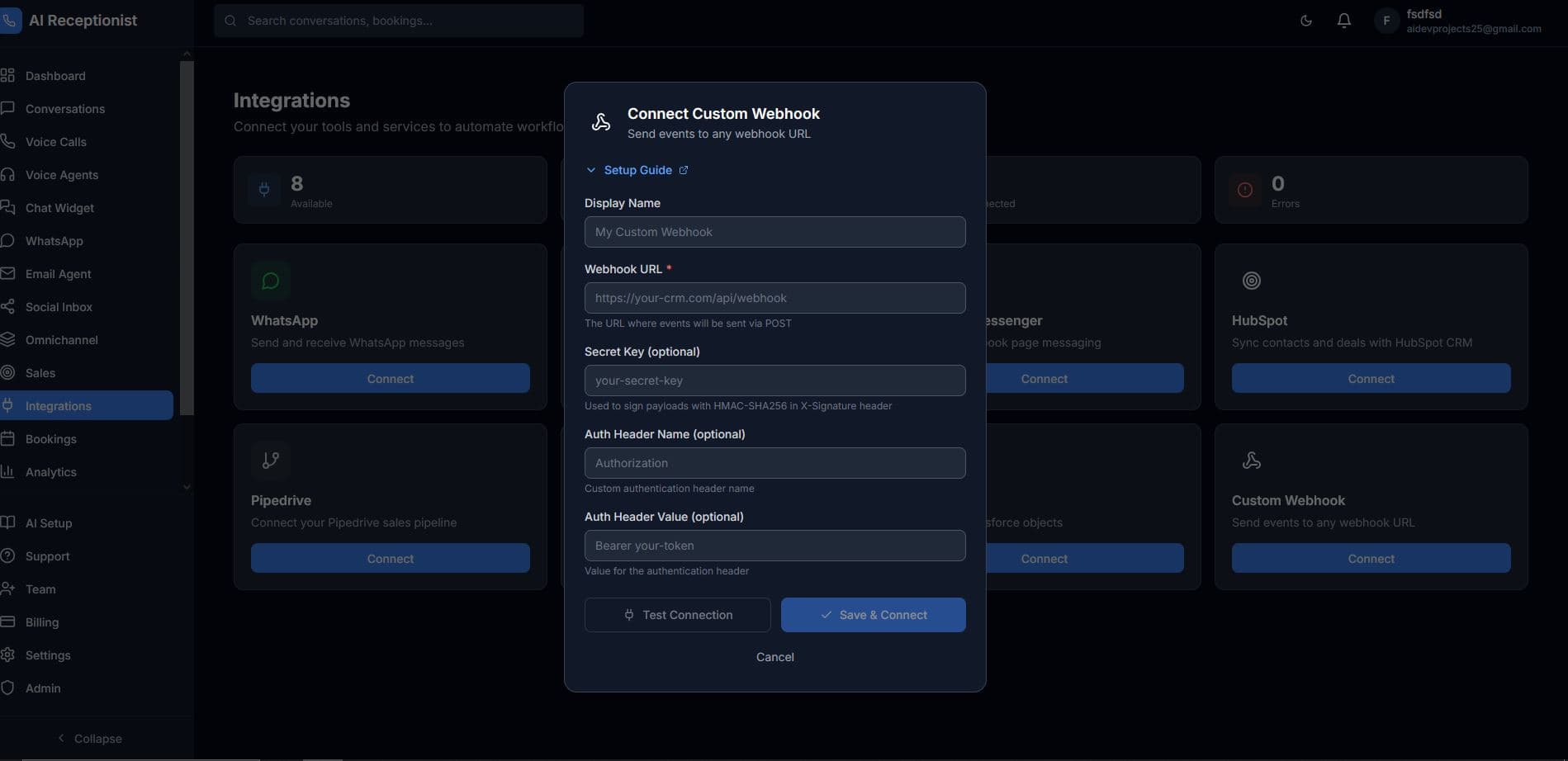Select the Voice Agents icon in sidebar
This screenshot has width=1568, height=761.
[9, 175]
